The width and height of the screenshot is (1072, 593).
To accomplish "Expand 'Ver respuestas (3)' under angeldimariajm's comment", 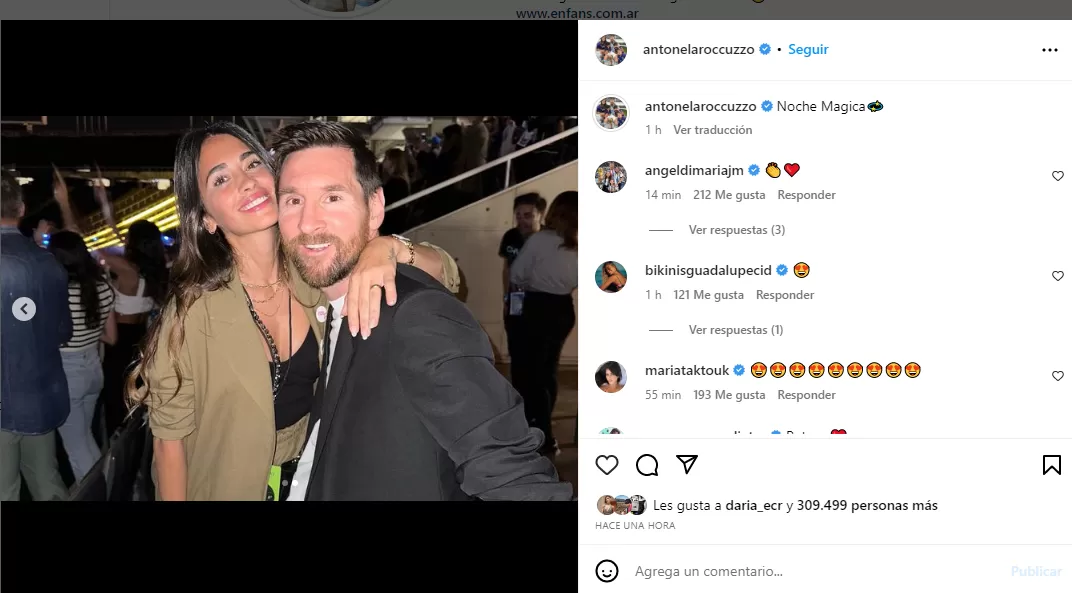I will (737, 229).
